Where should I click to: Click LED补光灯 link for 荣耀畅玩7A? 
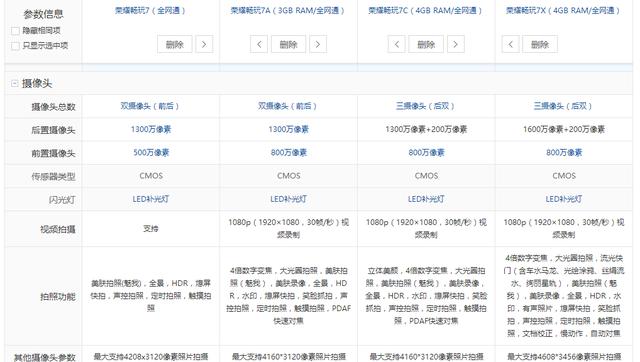289,199
